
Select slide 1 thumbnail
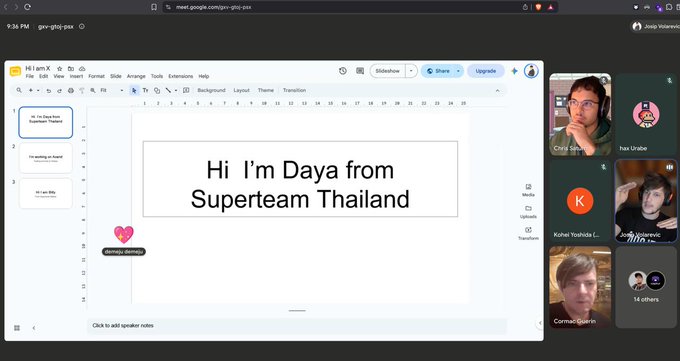(46, 122)
